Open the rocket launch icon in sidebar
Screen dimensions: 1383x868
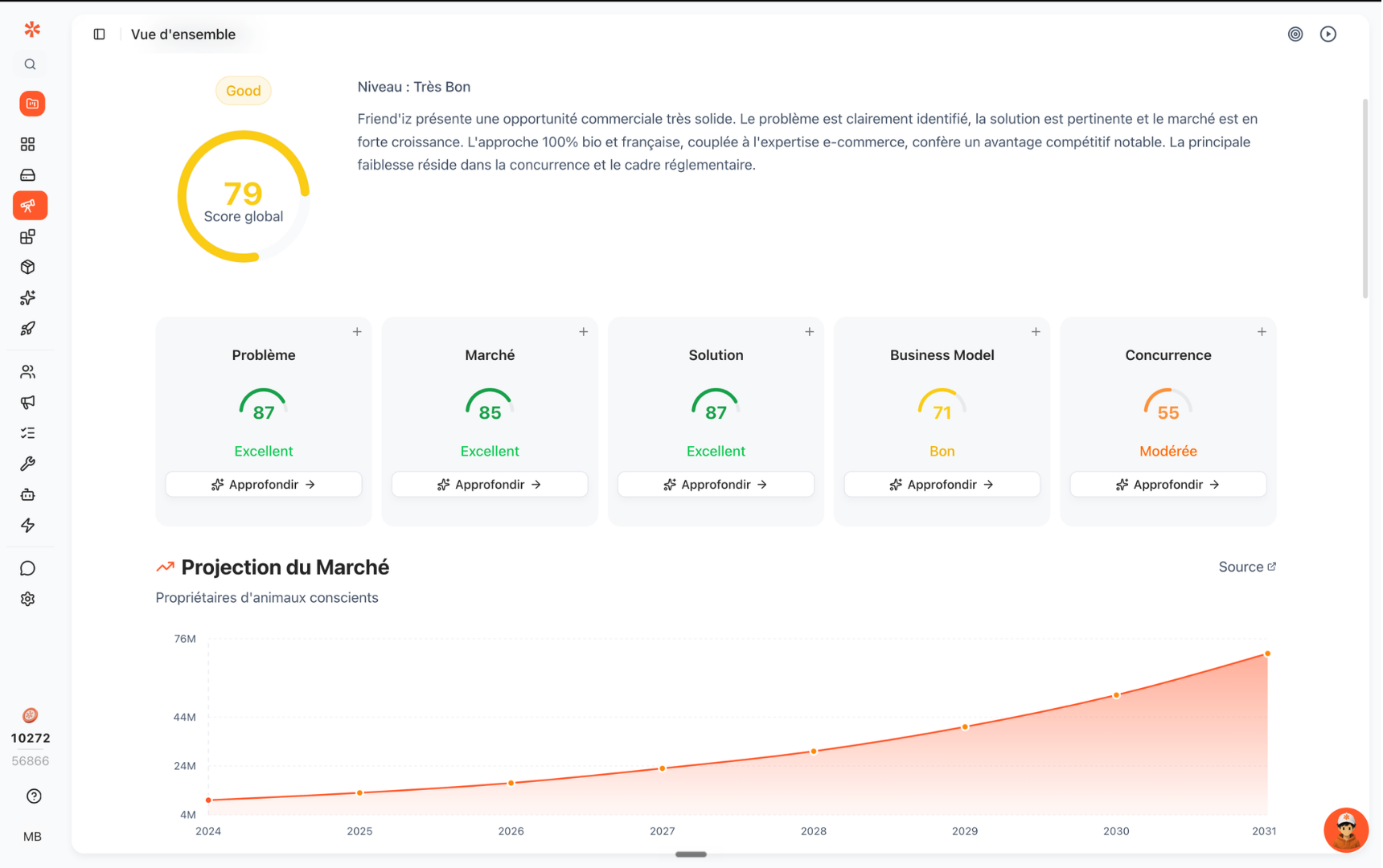pyautogui.click(x=28, y=329)
